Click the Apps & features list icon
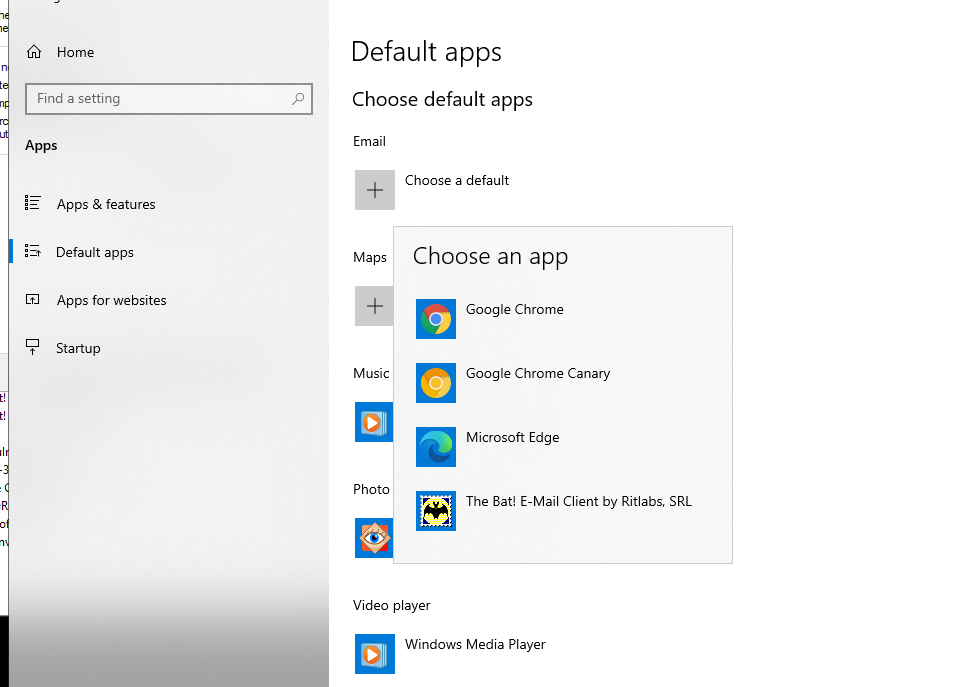The height and width of the screenshot is (687, 965). [x=33, y=203]
